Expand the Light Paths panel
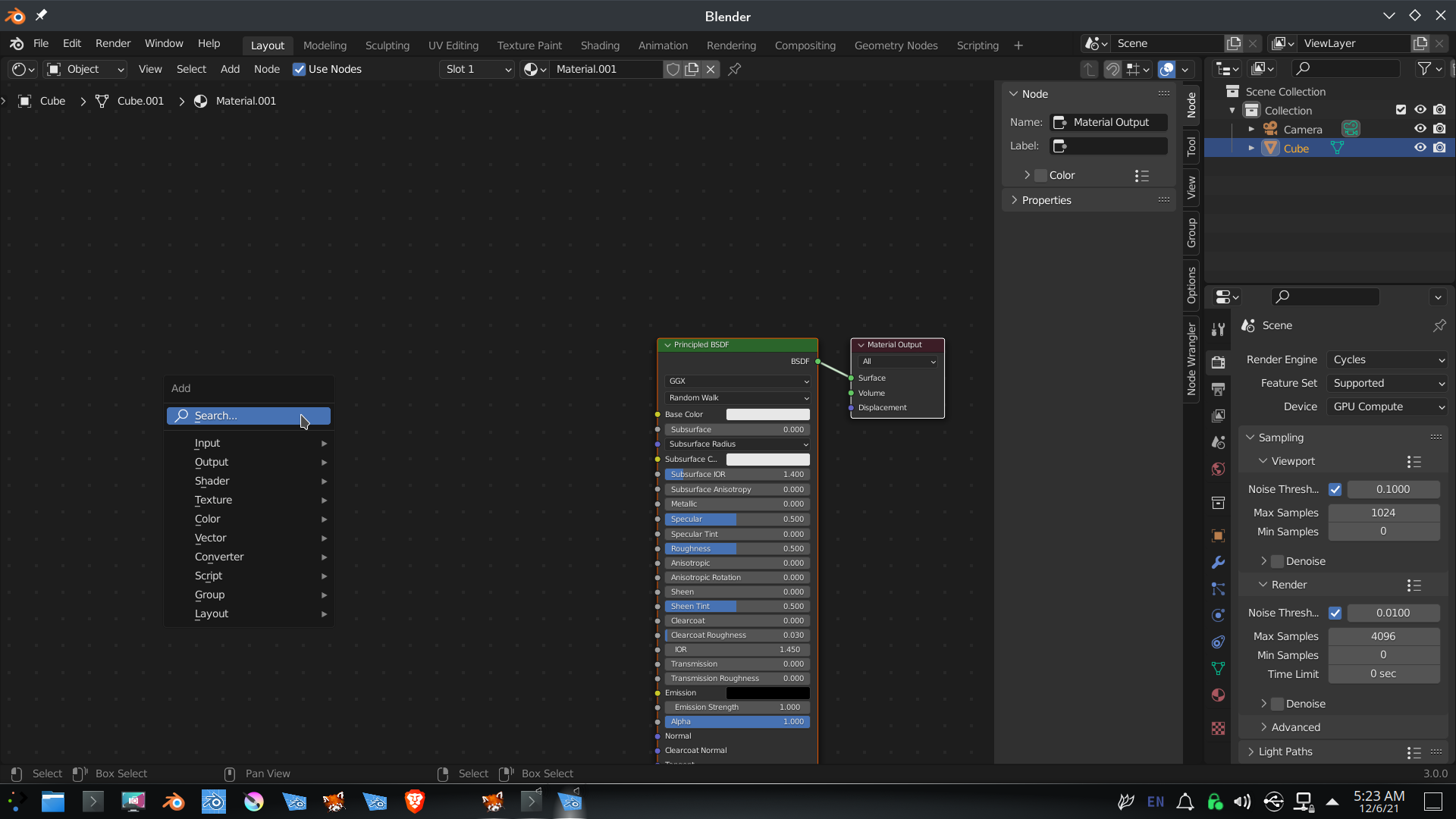 [1285, 752]
